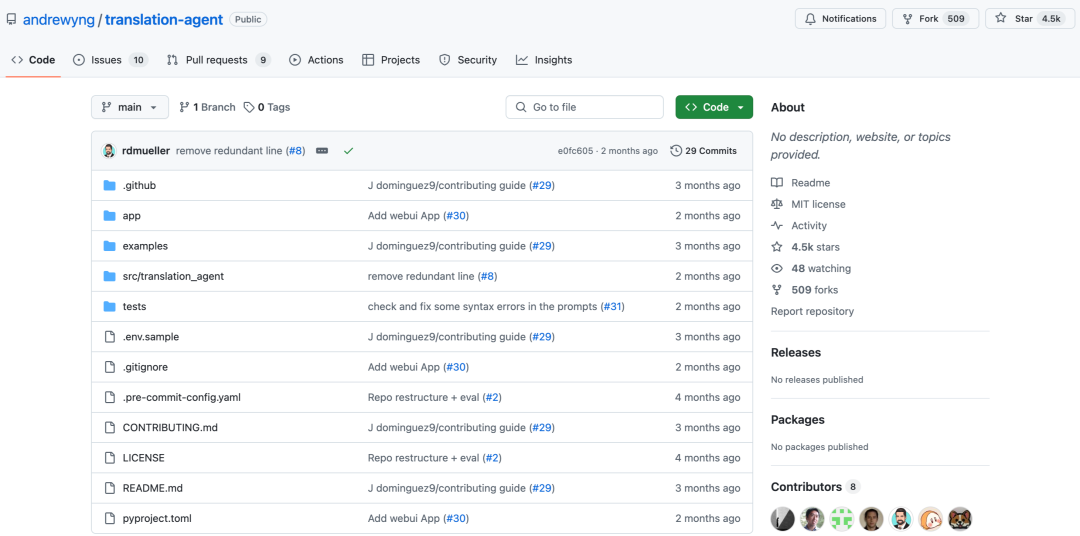1080x536 pixels.
Task: Click the rdmueller author name
Action: coord(145,150)
